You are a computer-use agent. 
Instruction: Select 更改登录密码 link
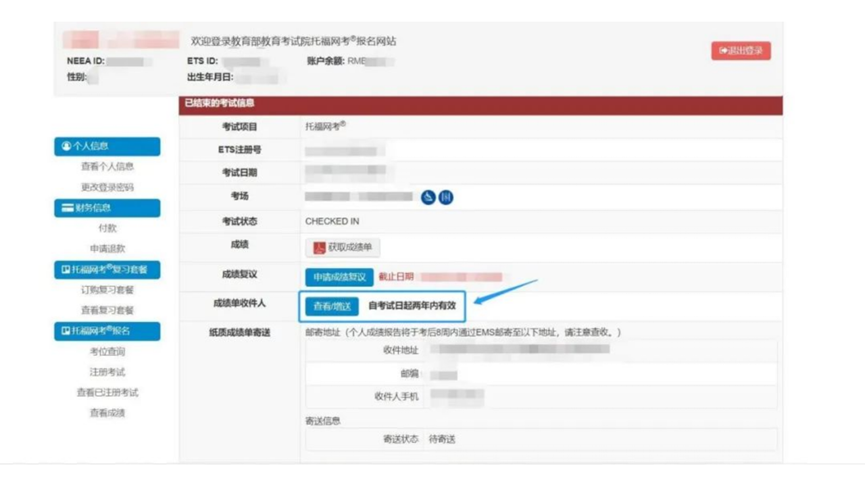pyautogui.click(x=107, y=187)
